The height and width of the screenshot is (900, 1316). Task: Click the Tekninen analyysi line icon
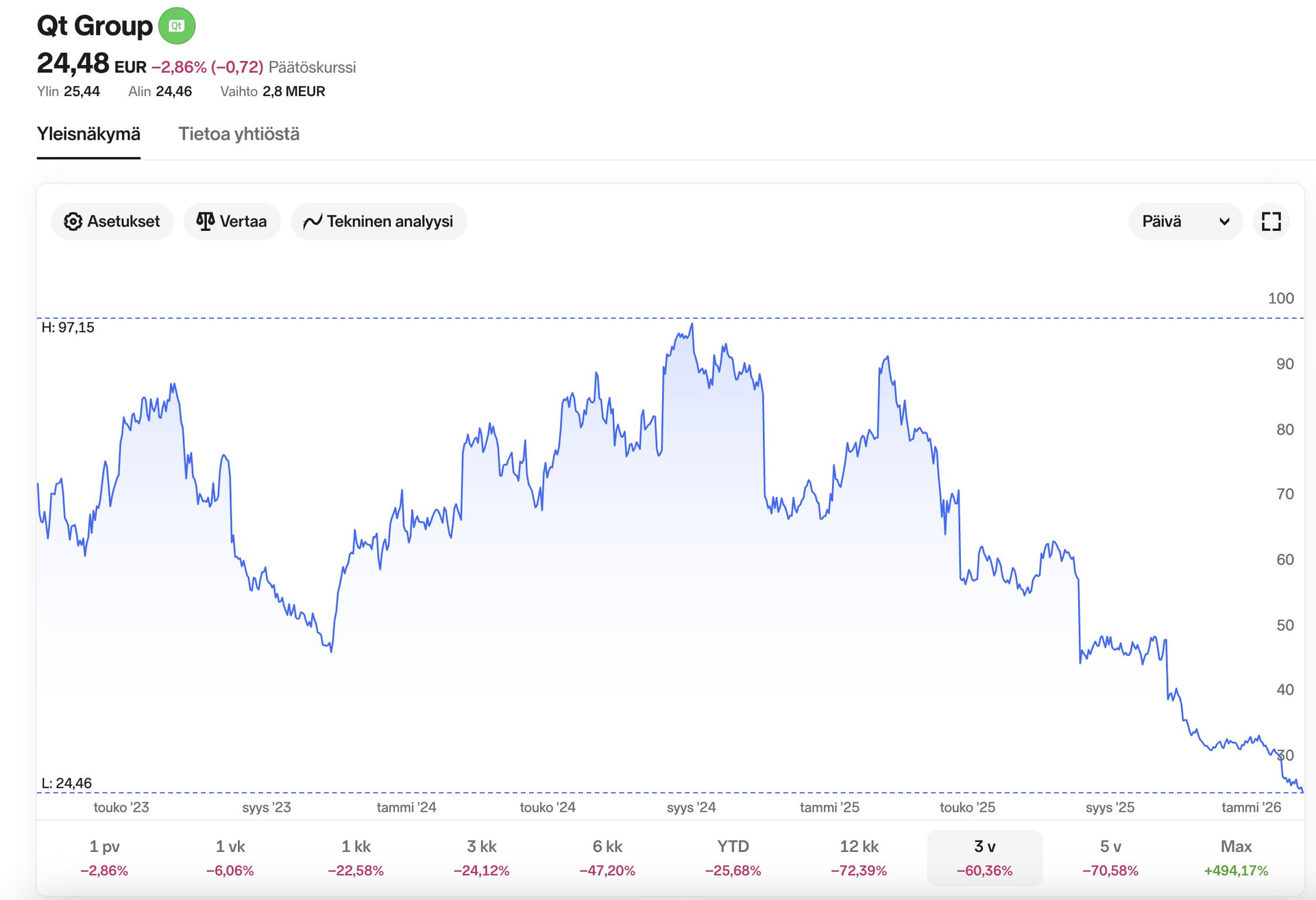coord(313,221)
